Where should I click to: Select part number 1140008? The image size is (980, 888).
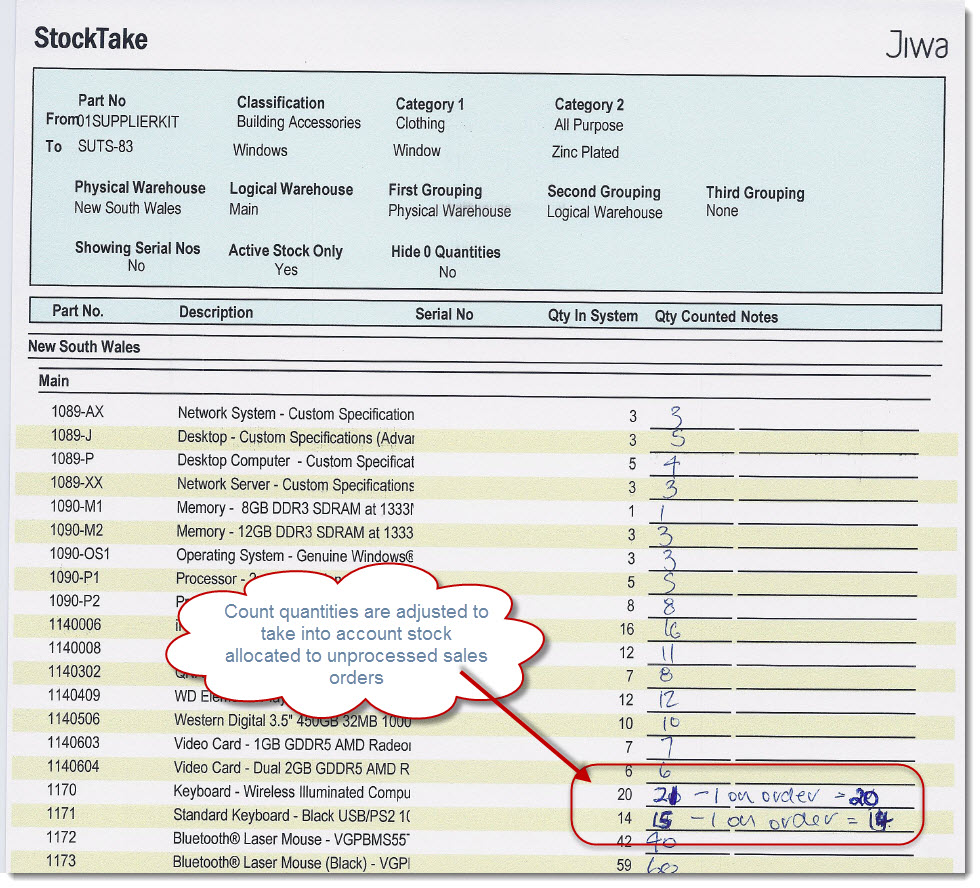point(74,648)
